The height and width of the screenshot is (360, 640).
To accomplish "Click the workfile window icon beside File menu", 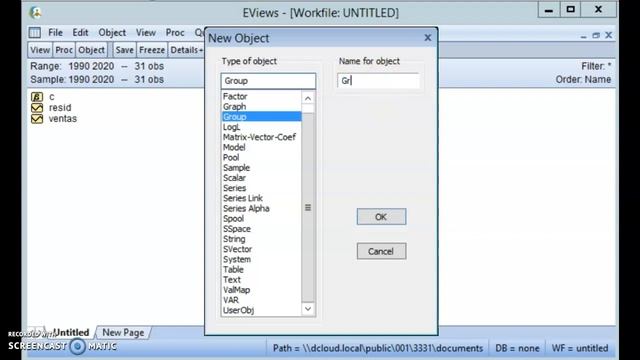I will pos(35,32).
